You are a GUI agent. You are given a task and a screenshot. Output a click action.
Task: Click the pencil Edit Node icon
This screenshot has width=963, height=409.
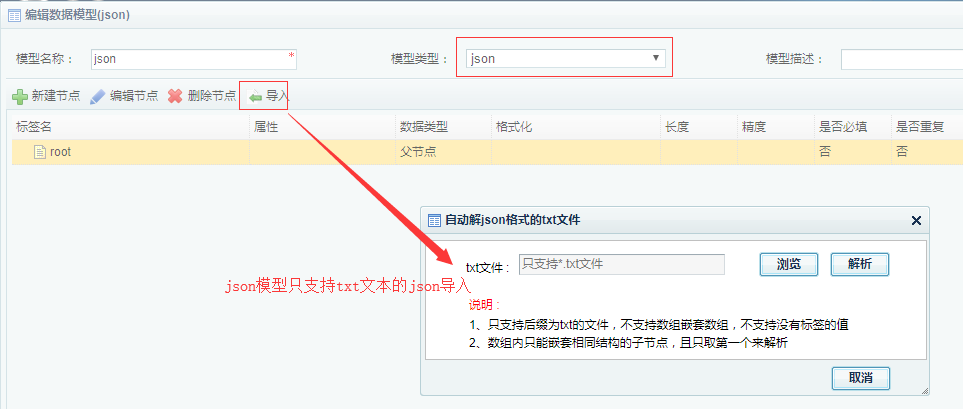pyautogui.click(x=98, y=96)
